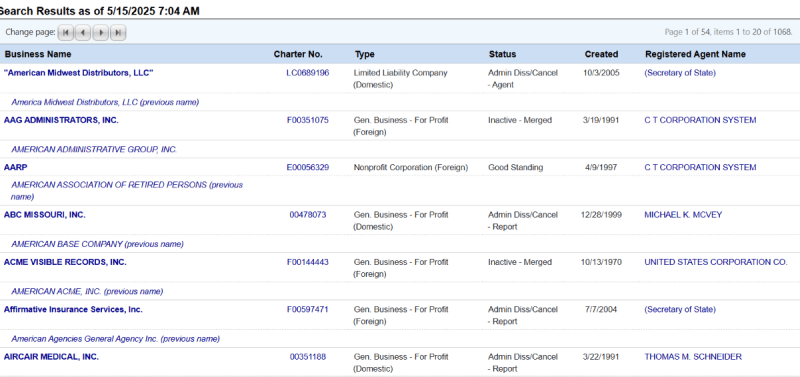Sort by Registered Agent Name header
The height and width of the screenshot is (377, 800).
[695, 54]
